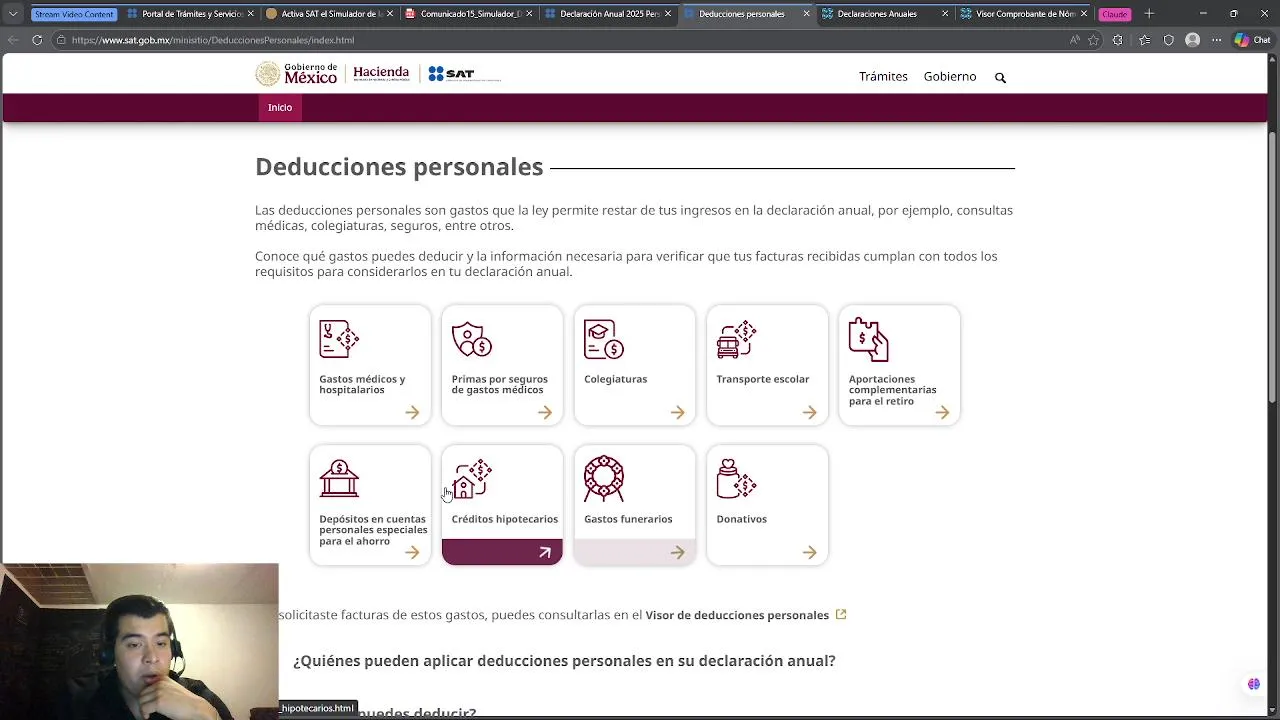
Task: Open the browser profile avatar
Action: tap(1192, 40)
